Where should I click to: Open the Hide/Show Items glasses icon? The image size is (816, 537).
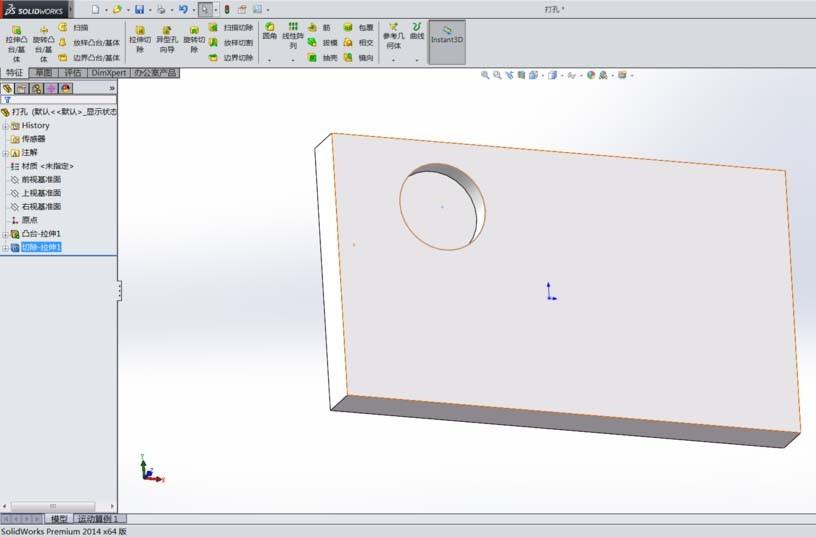pos(571,75)
